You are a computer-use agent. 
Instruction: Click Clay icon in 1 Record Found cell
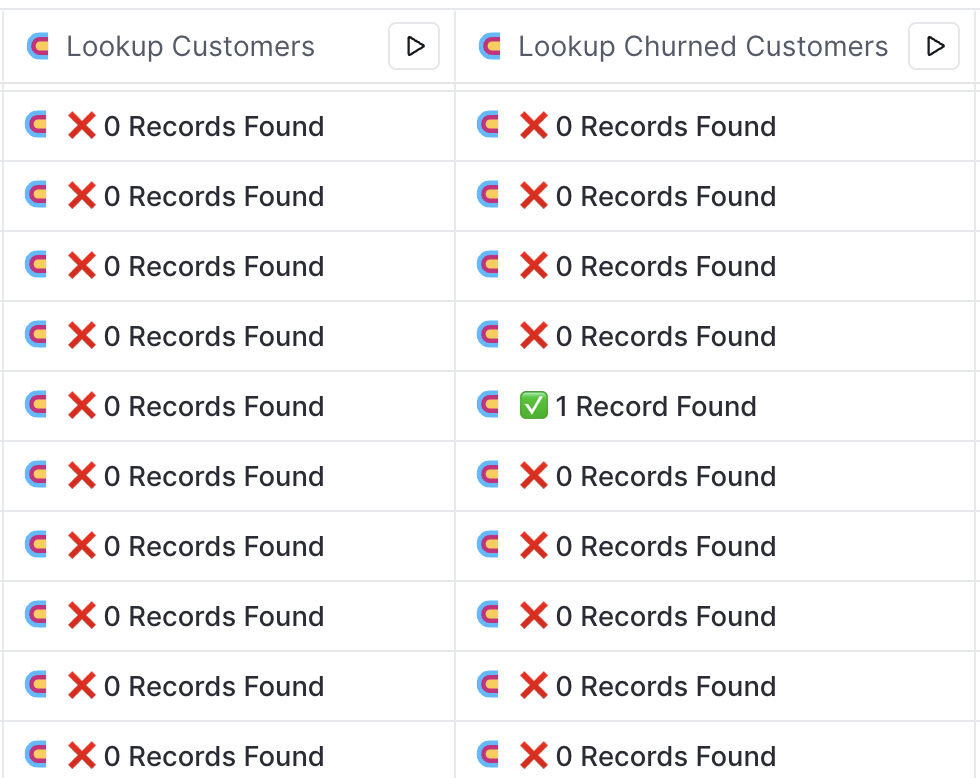488,404
